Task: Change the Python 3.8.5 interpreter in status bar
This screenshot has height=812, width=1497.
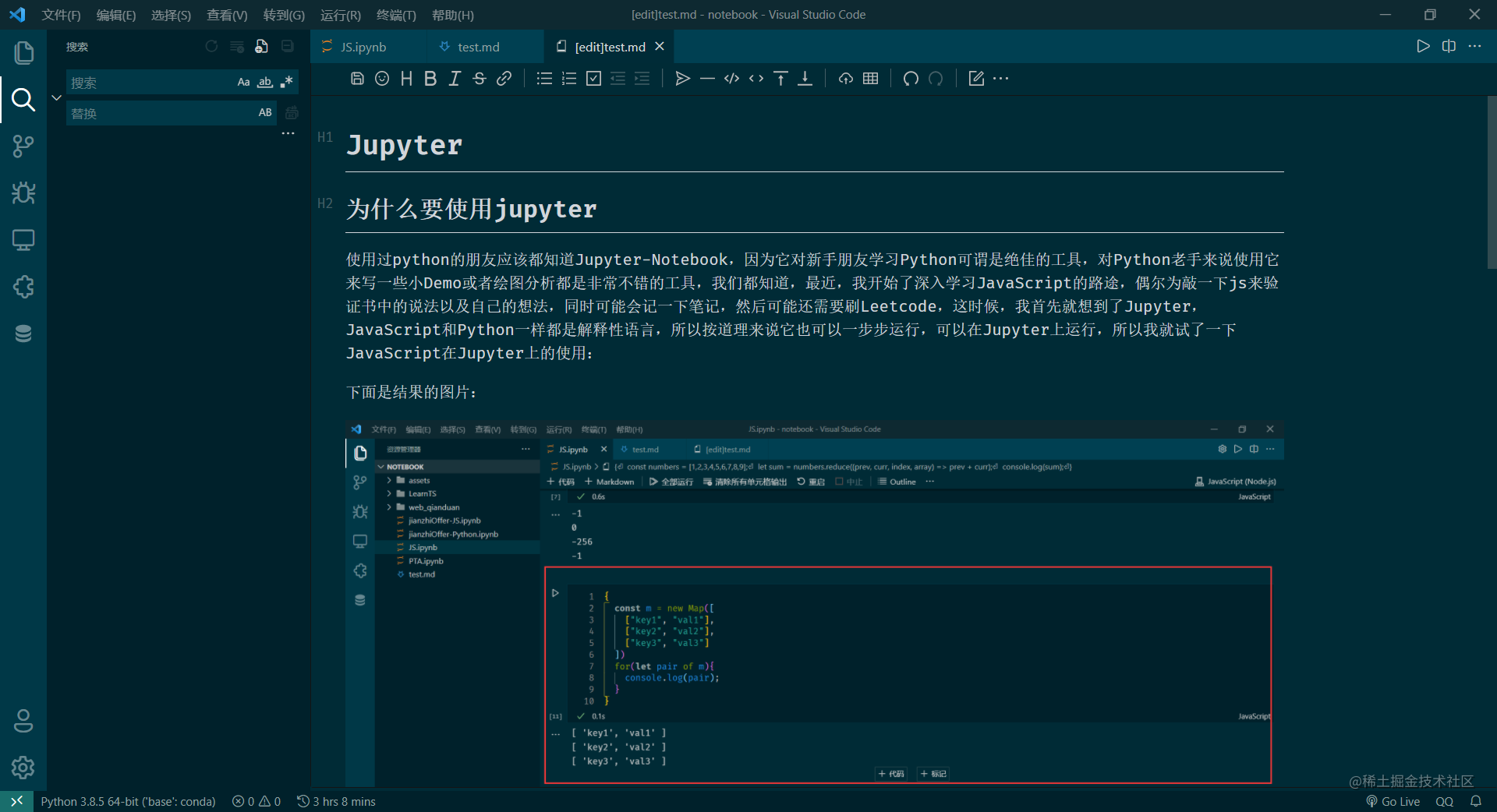Action: tap(129, 801)
